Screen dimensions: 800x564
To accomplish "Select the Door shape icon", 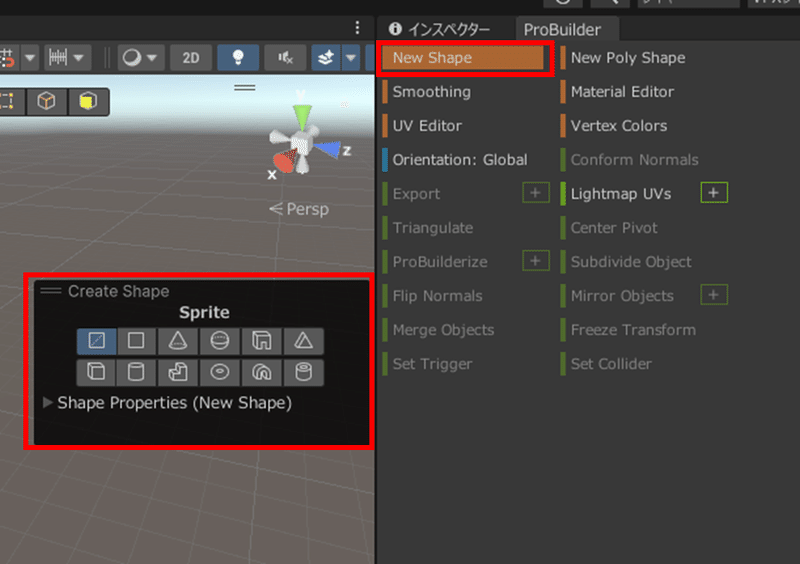I will (x=262, y=340).
